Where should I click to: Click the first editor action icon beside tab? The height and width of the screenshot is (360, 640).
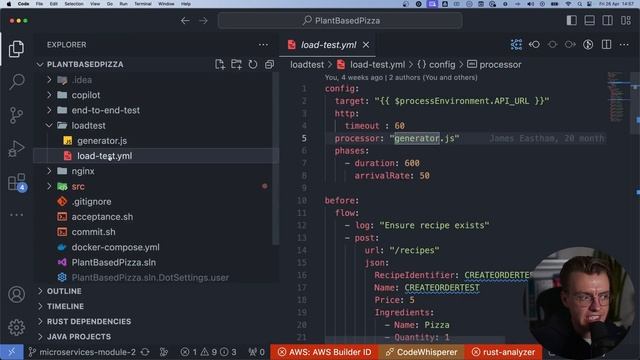516,44
